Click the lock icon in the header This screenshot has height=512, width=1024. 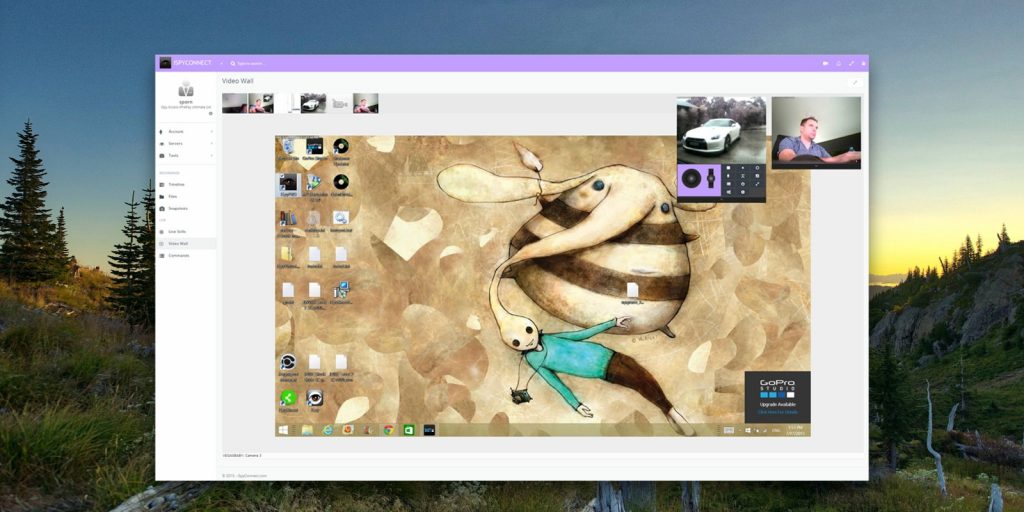click(x=863, y=63)
